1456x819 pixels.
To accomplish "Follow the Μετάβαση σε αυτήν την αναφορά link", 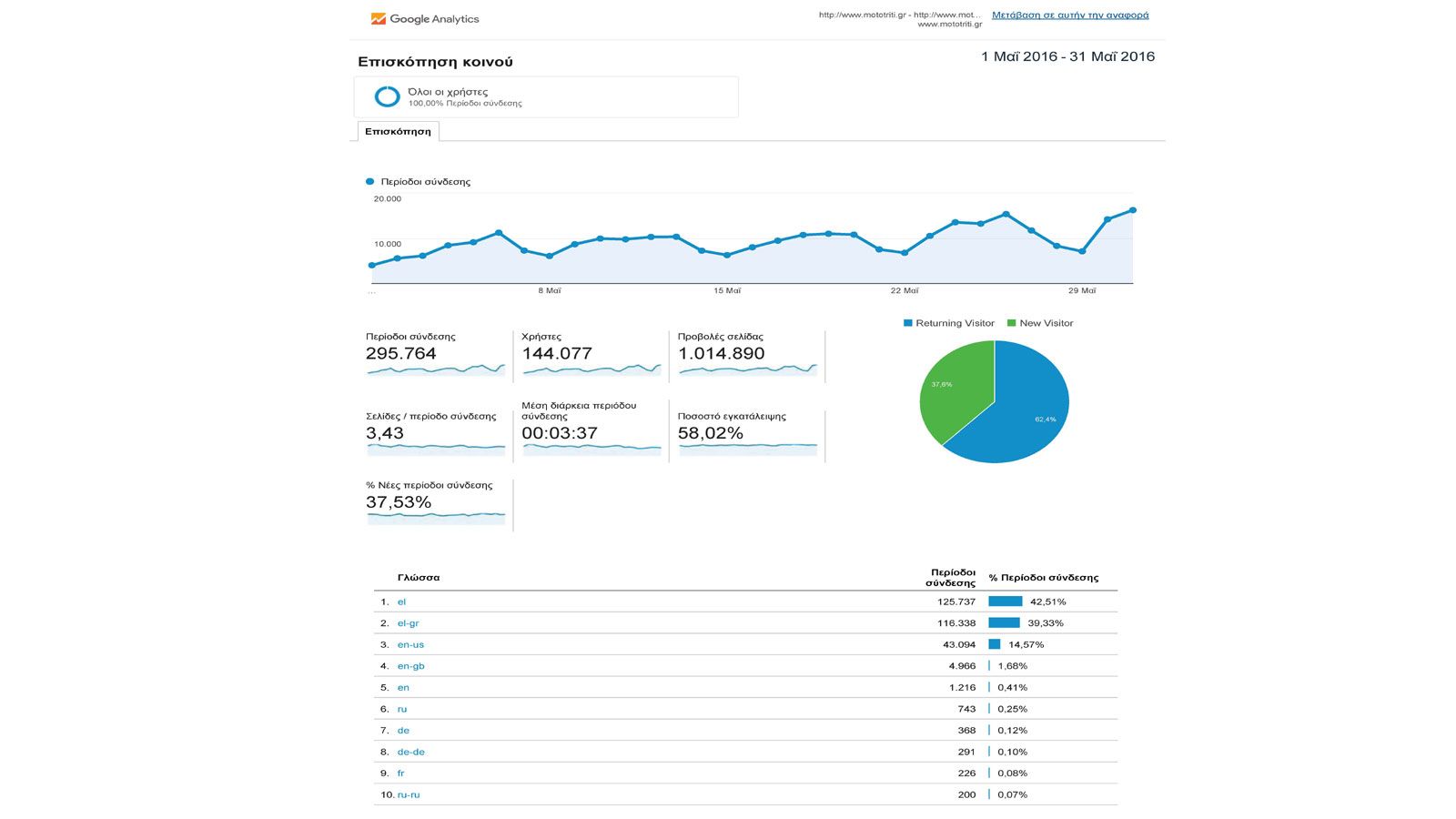I will (1069, 15).
